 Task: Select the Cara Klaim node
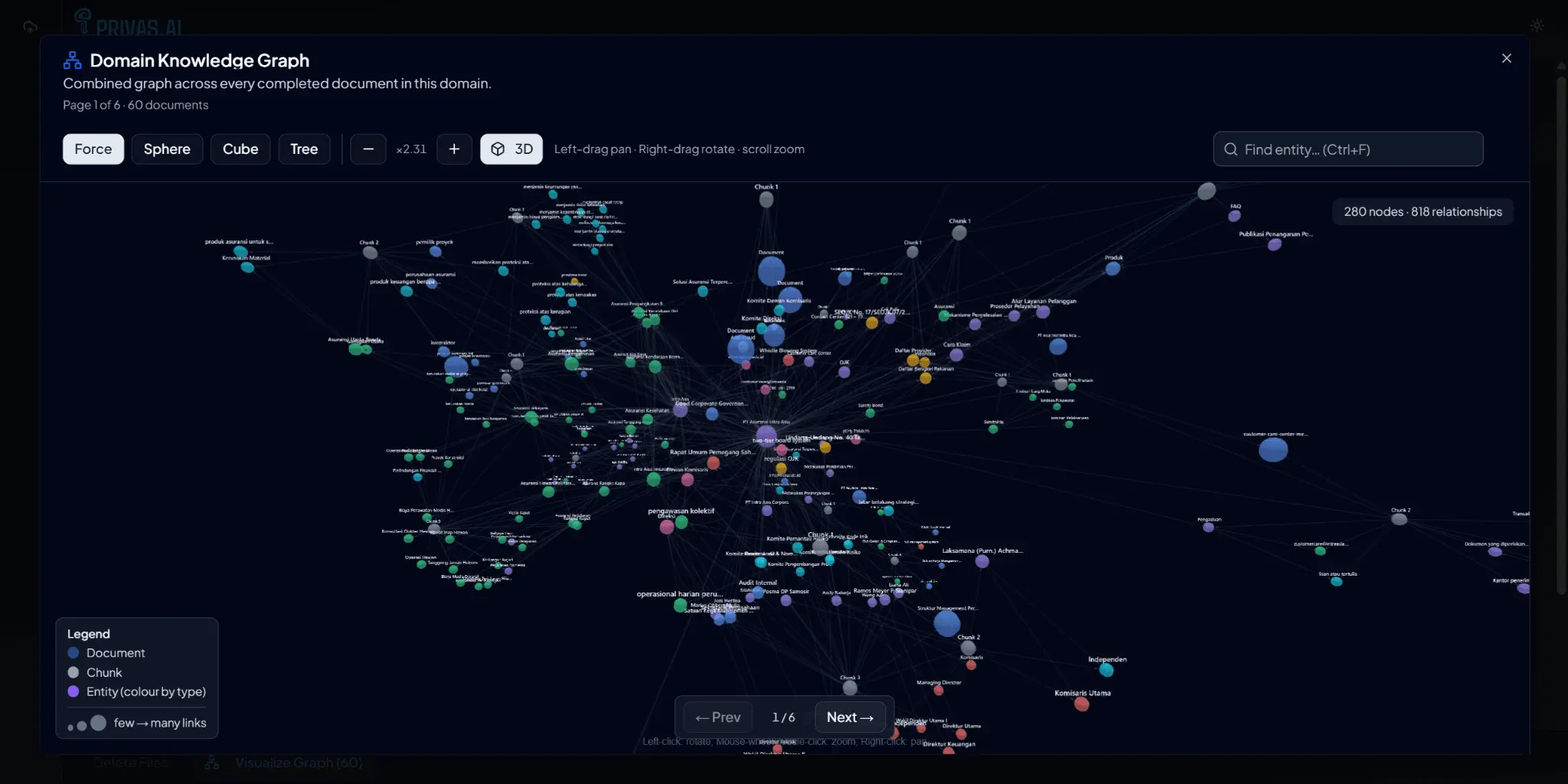tap(956, 354)
